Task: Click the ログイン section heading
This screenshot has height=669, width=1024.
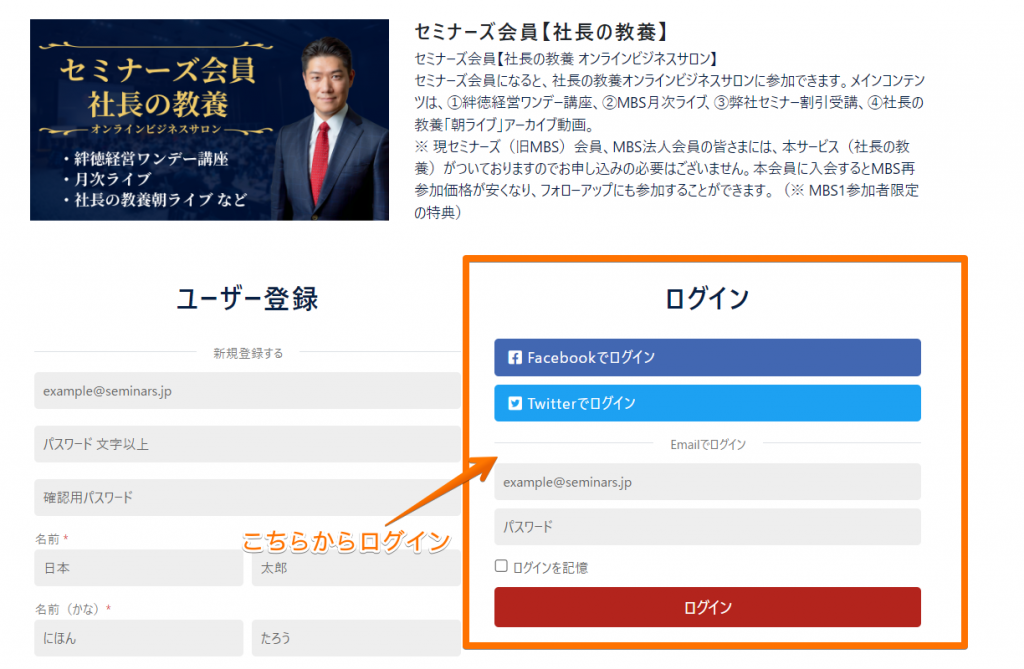Action: (707, 299)
